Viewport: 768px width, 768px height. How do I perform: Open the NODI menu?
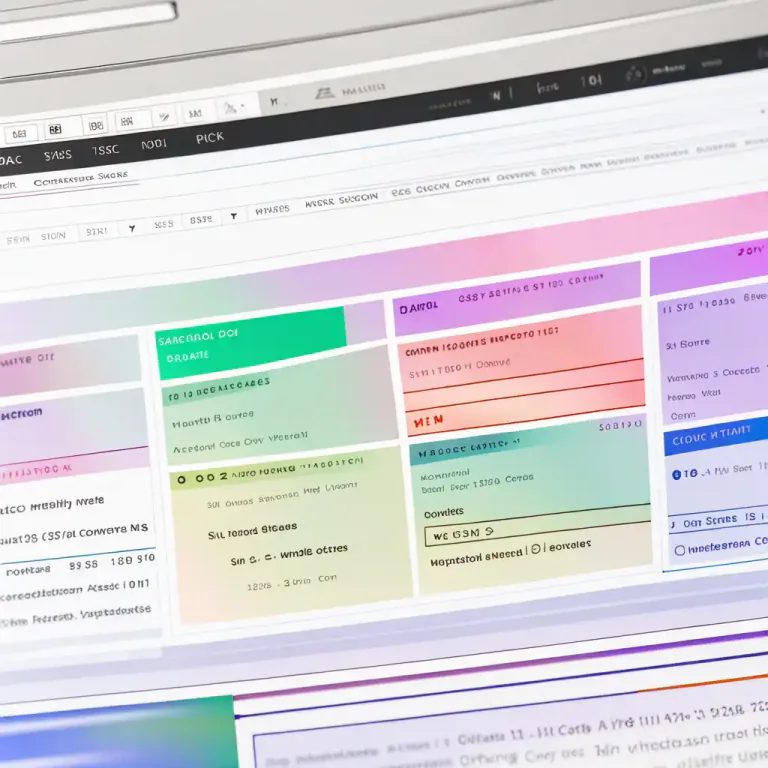154,144
